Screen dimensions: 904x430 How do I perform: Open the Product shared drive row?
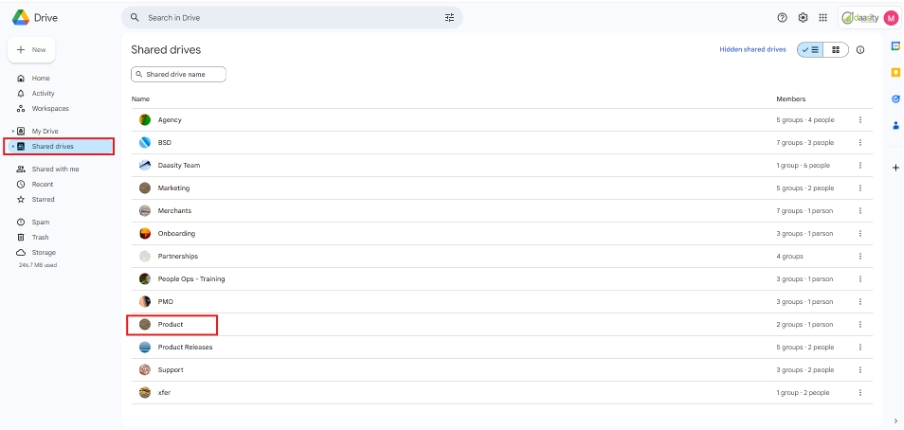[170, 324]
